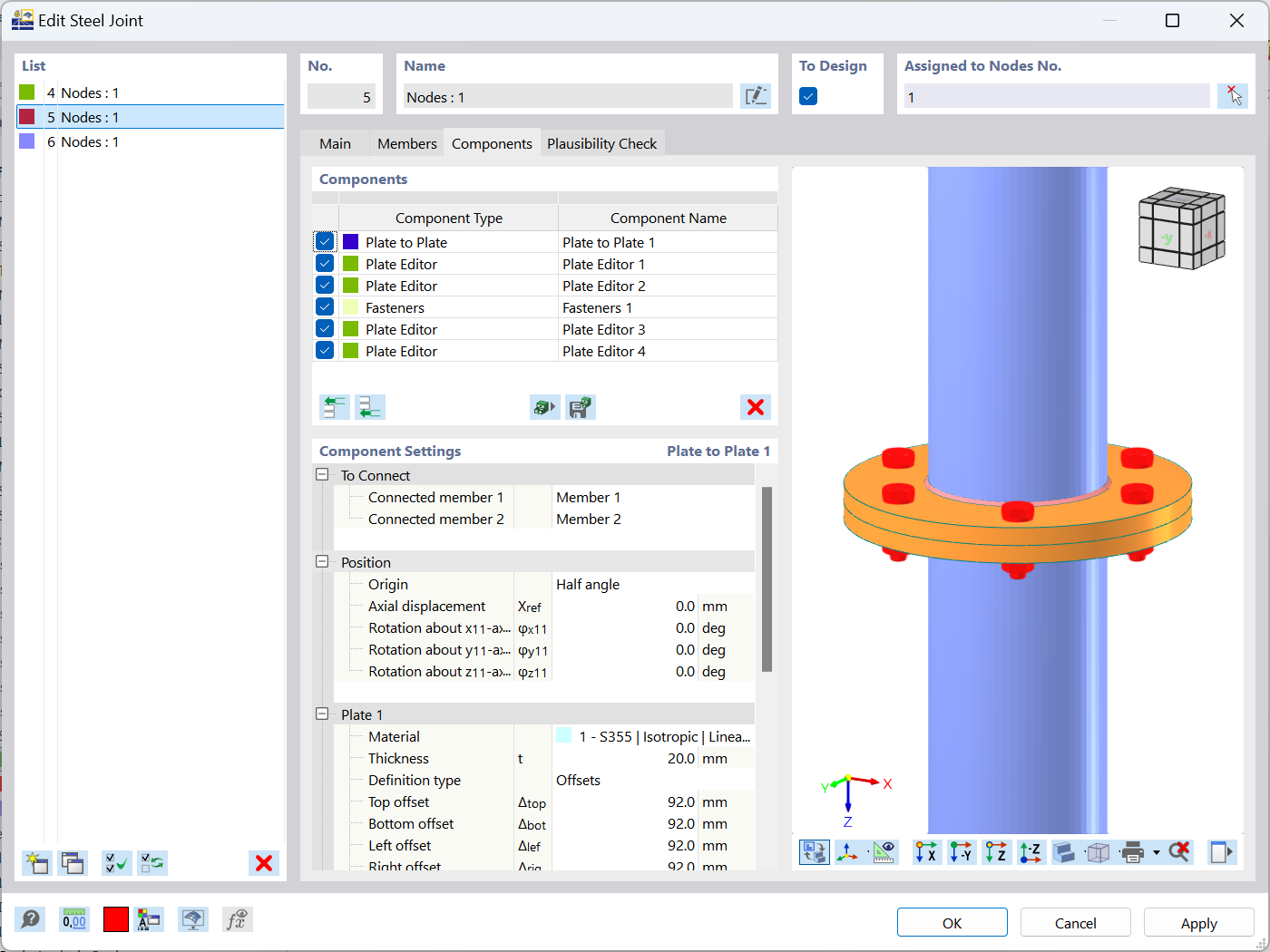The width and height of the screenshot is (1270, 952).
Task: Open the decimal places 0.00 settings icon
Action: 73,919
